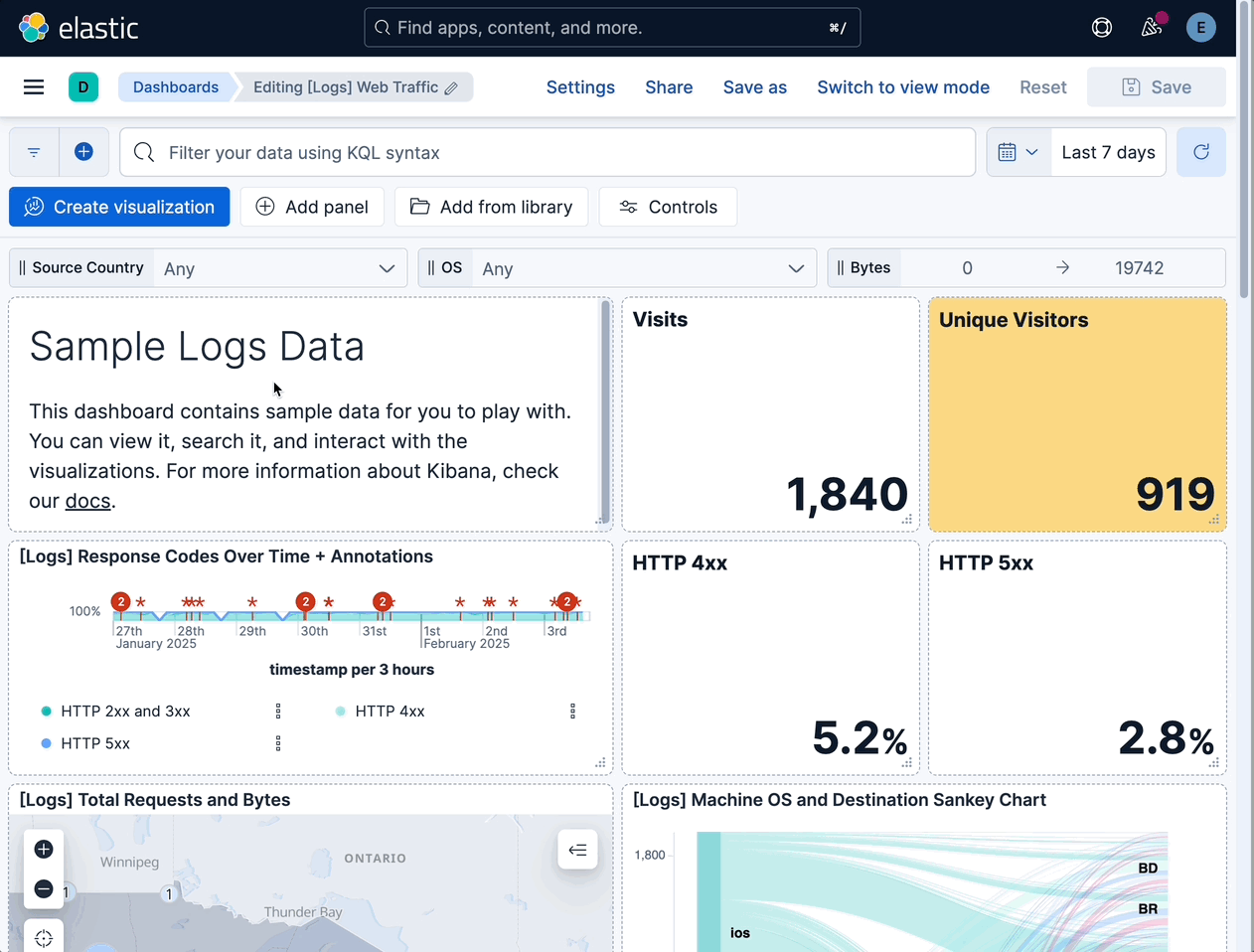
Task: Click the Unique Visitors yellow metric panel
Action: [1077, 414]
